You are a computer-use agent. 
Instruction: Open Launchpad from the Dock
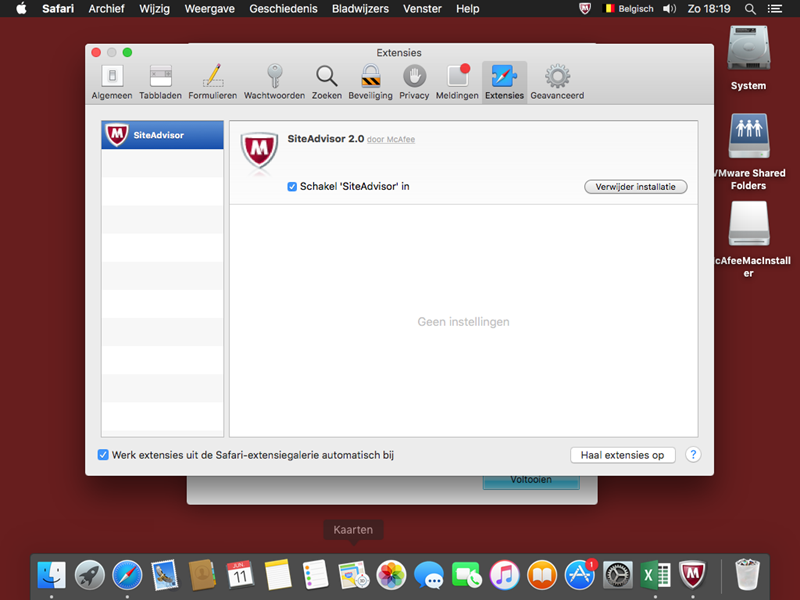coord(89,574)
